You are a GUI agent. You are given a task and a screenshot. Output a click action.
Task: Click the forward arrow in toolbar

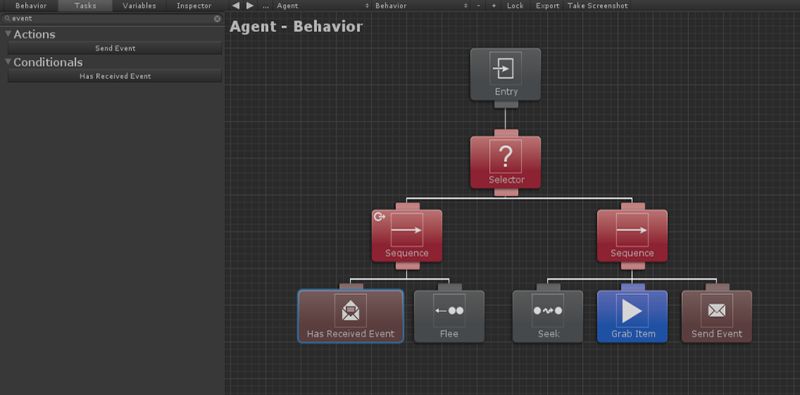pos(250,6)
